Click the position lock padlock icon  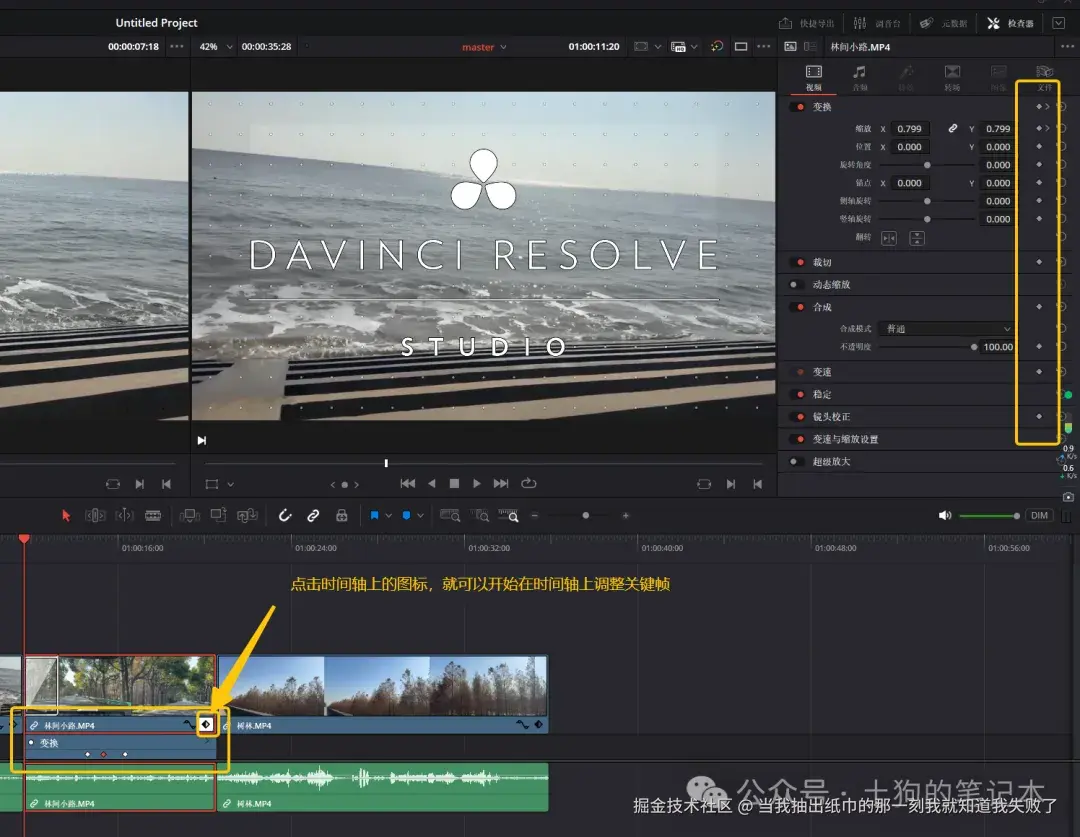point(342,515)
